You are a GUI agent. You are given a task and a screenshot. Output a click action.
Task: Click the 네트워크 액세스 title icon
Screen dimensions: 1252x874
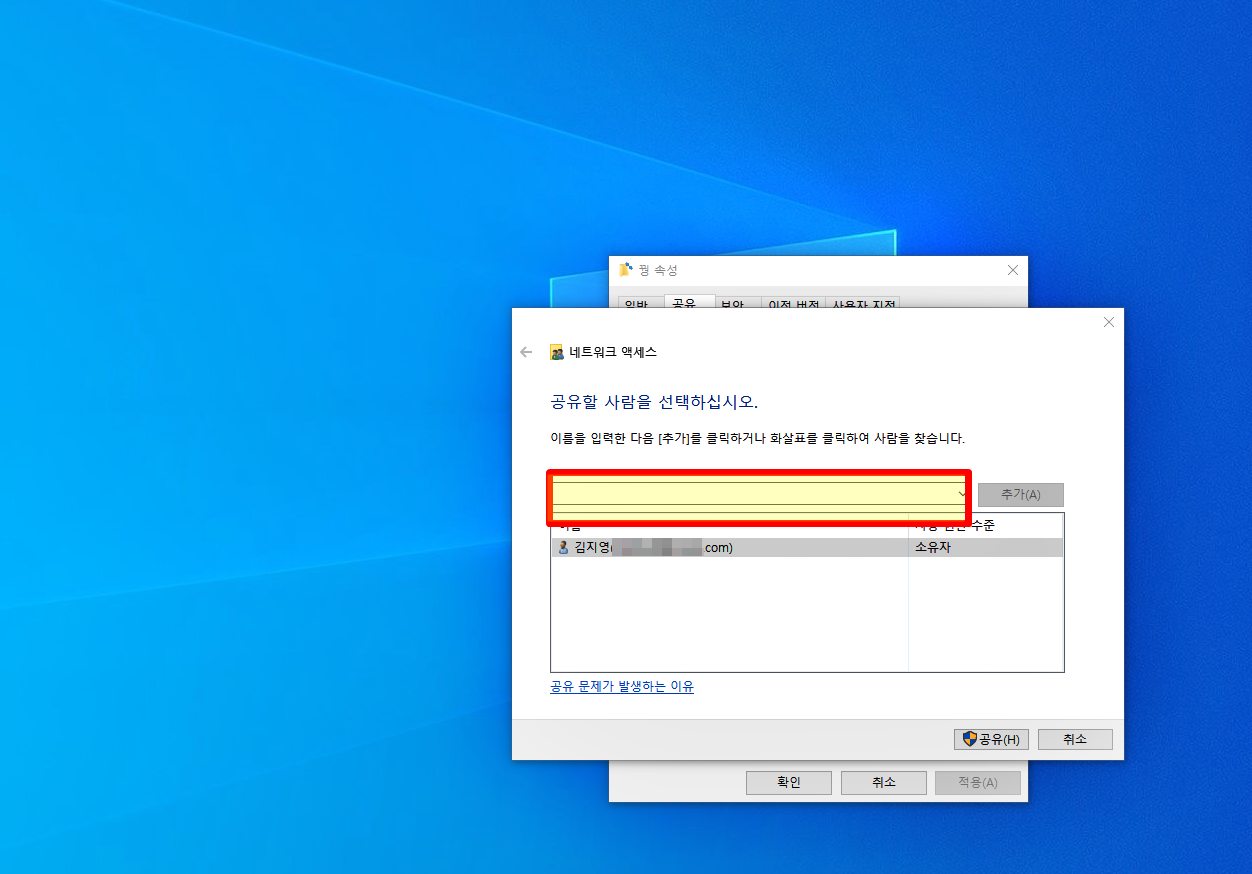pyautogui.click(x=557, y=352)
